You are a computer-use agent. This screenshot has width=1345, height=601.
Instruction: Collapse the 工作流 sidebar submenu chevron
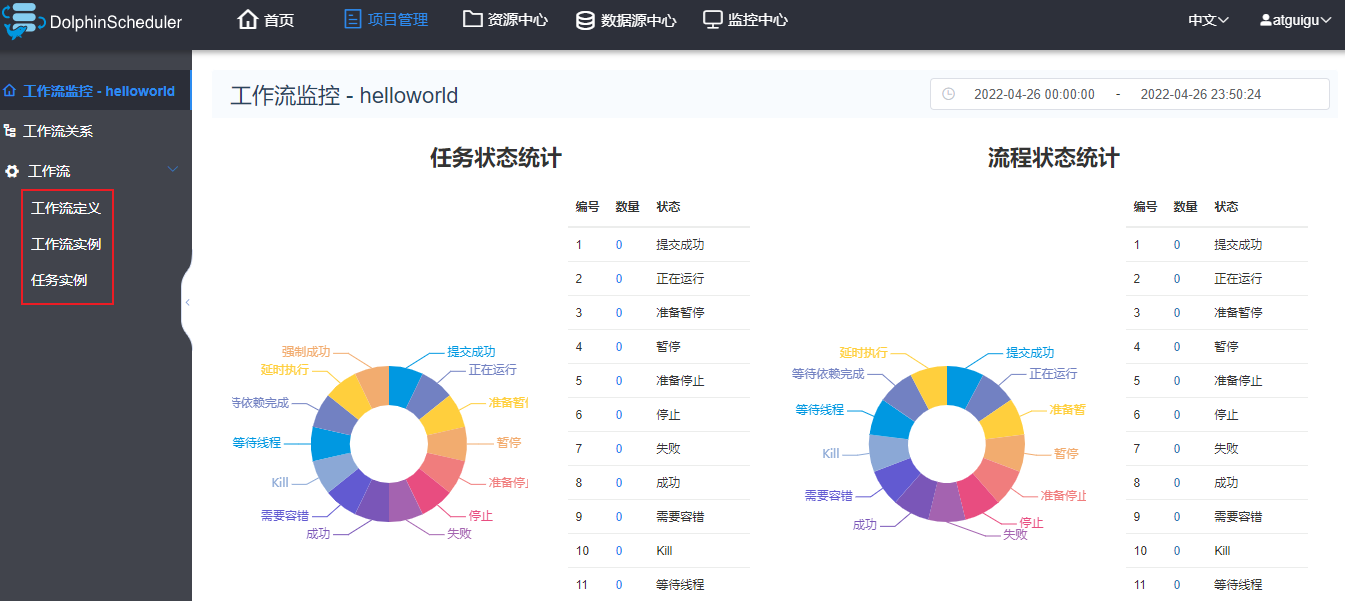(173, 171)
